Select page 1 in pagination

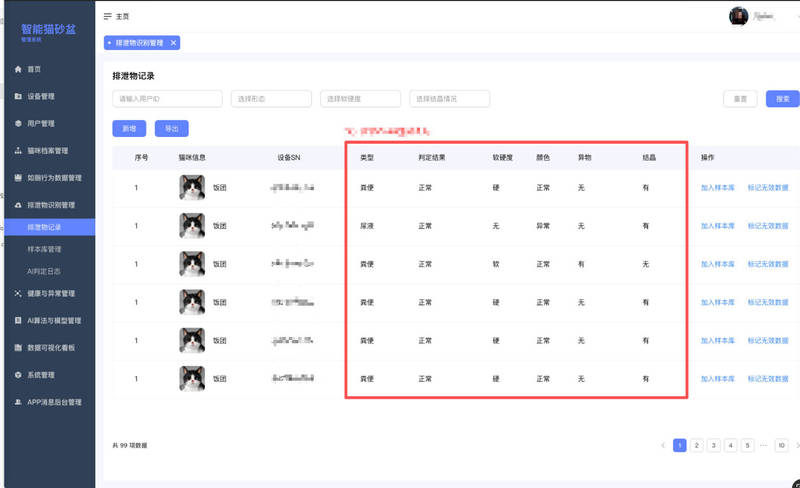pyautogui.click(x=680, y=445)
